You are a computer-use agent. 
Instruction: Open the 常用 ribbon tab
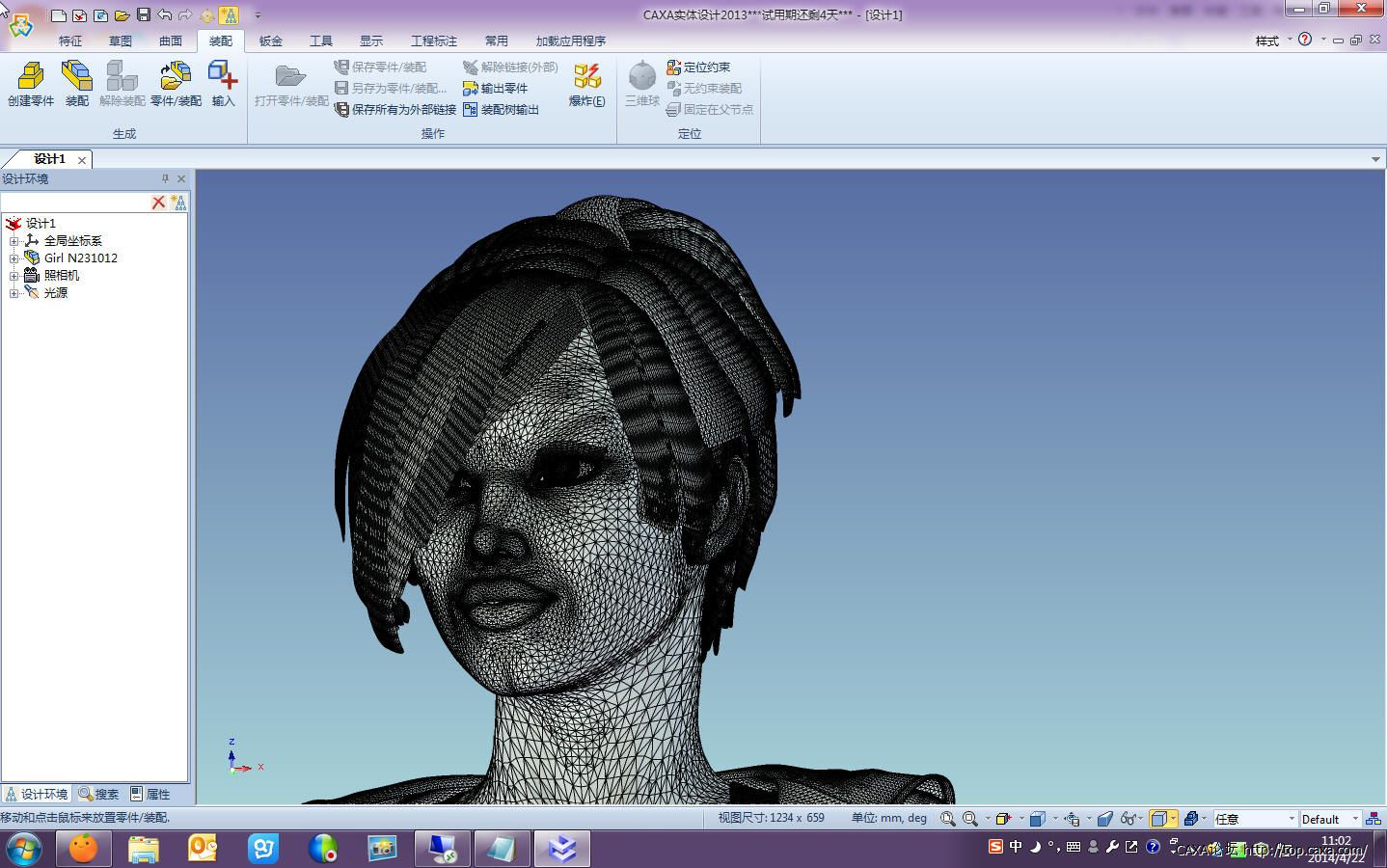(497, 41)
